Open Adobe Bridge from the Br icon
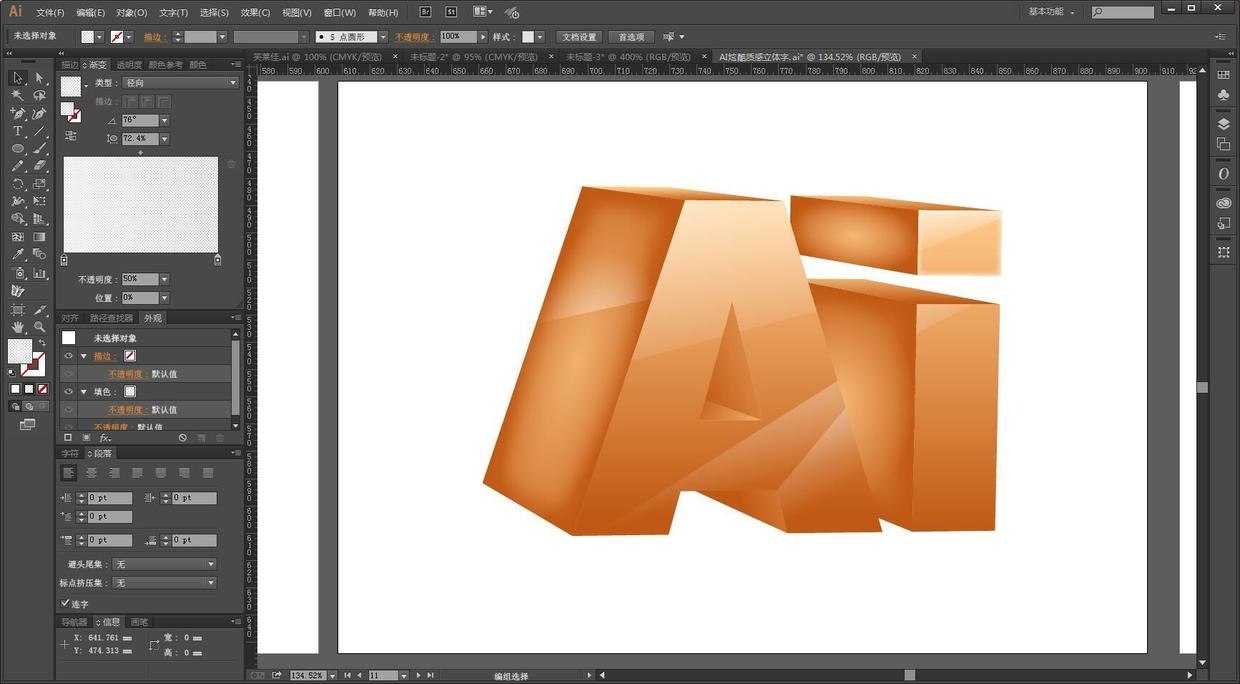The width and height of the screenshot is (1240, 684). (425, 12)
